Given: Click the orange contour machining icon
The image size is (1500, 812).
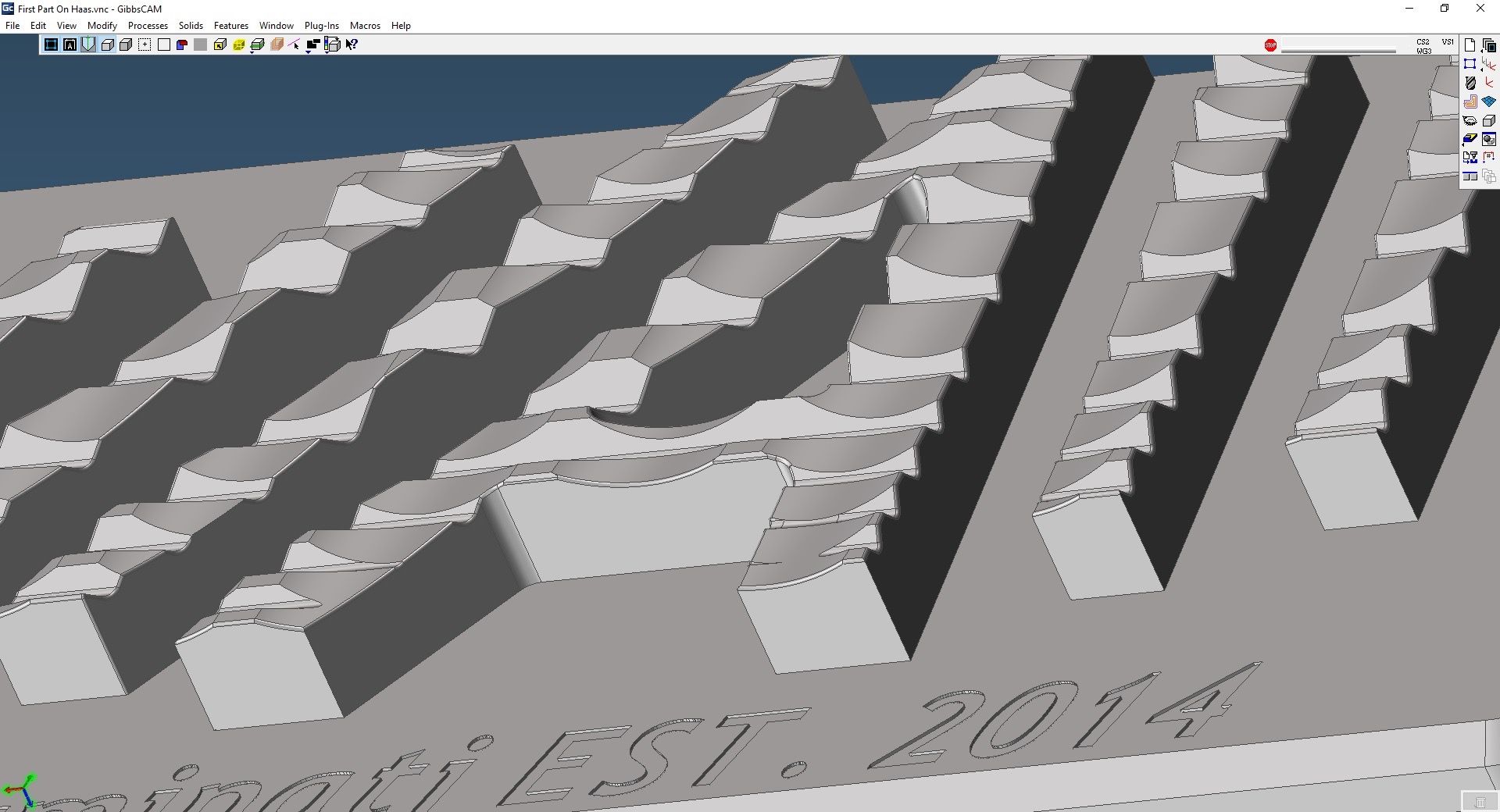Looking at the screenshot, I should (x=1470, y=101).
